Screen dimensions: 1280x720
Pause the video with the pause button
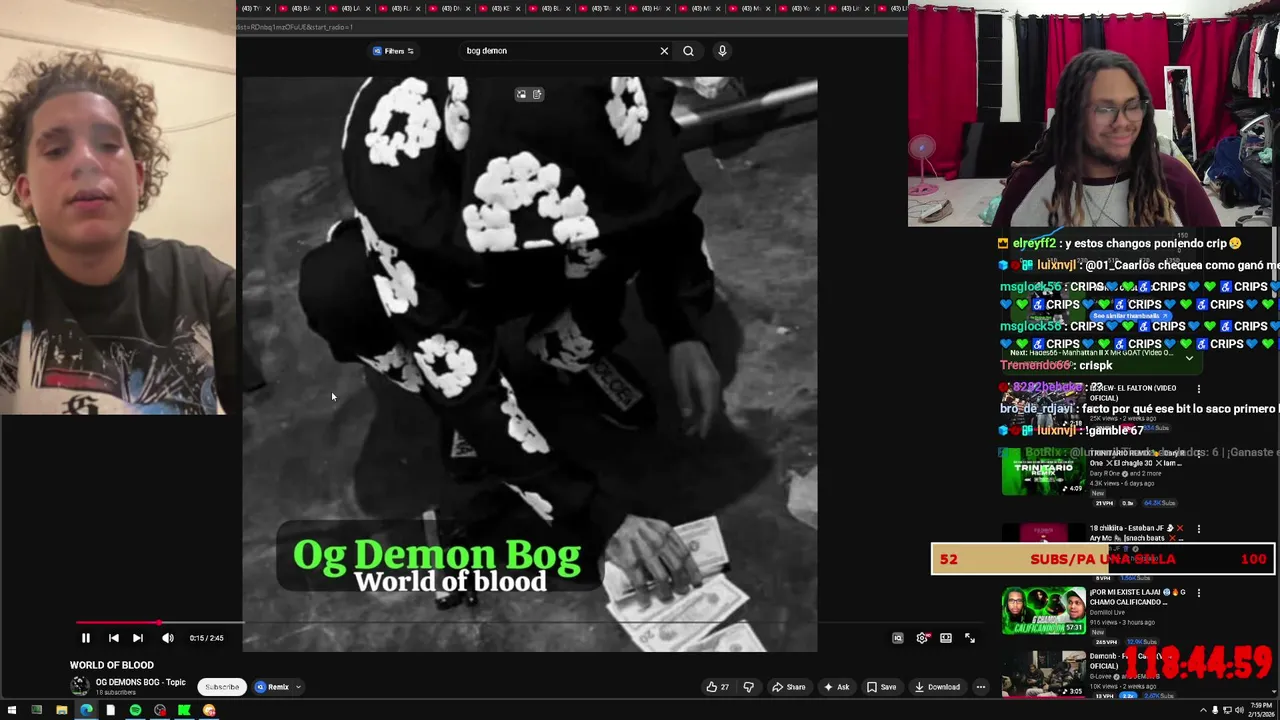click(x=85, y=638)
